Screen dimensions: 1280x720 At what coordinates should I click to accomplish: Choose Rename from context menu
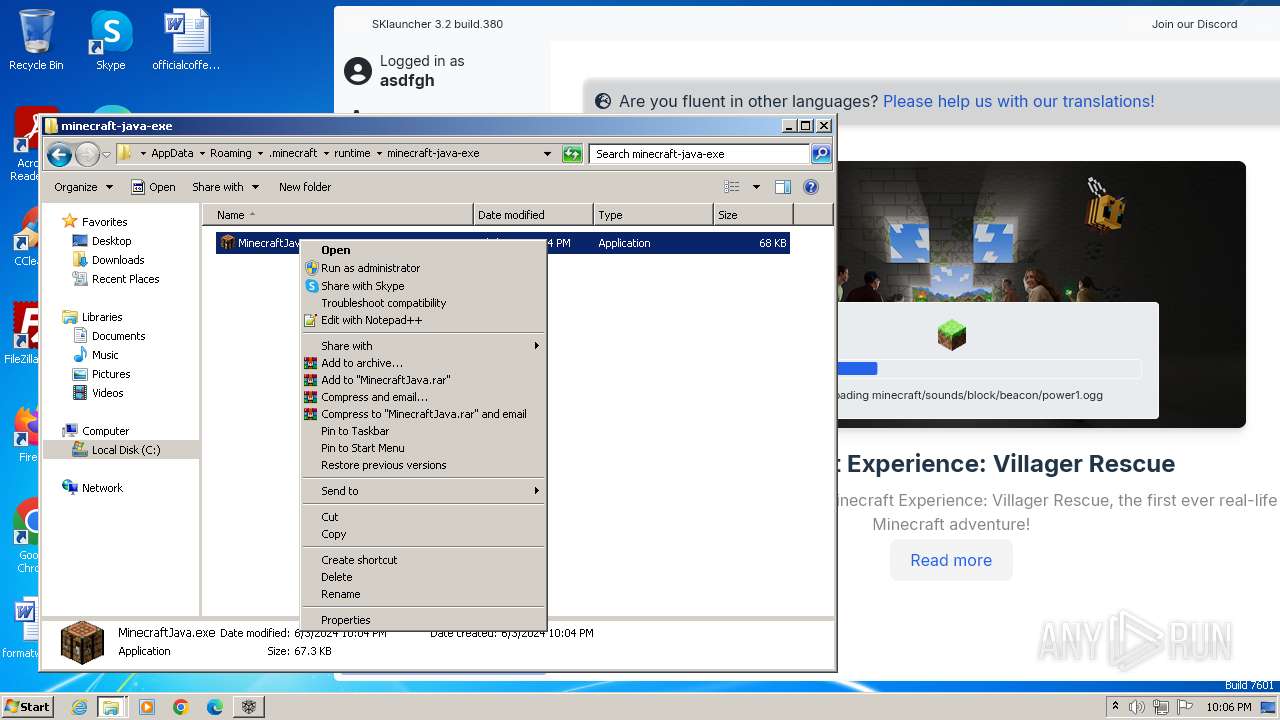[x=424, y=594]
